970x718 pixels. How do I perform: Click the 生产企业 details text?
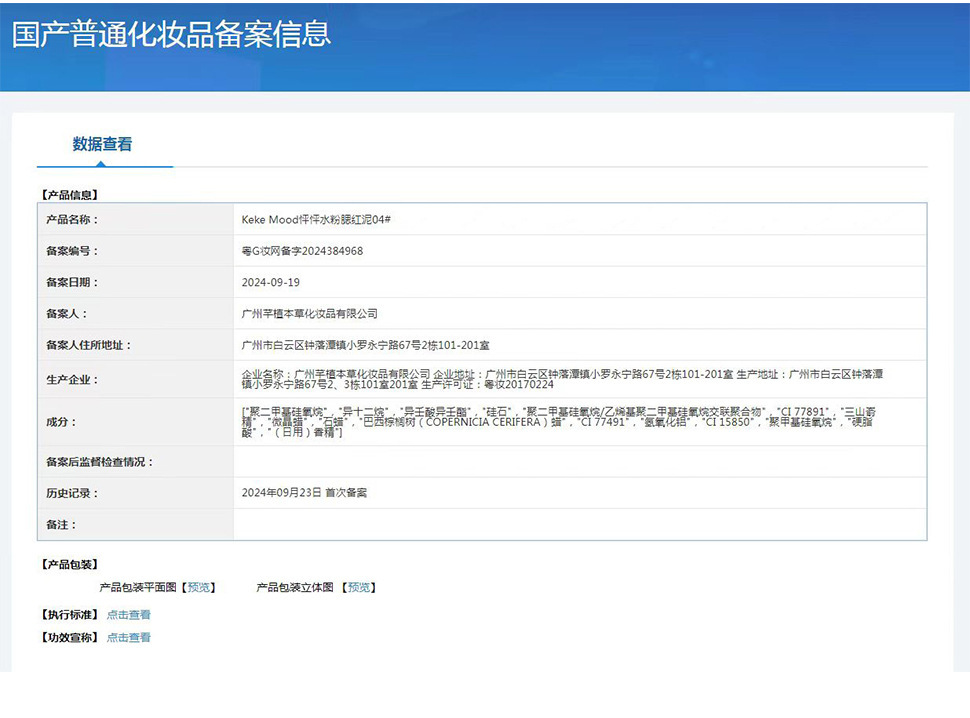pos(562,379)
